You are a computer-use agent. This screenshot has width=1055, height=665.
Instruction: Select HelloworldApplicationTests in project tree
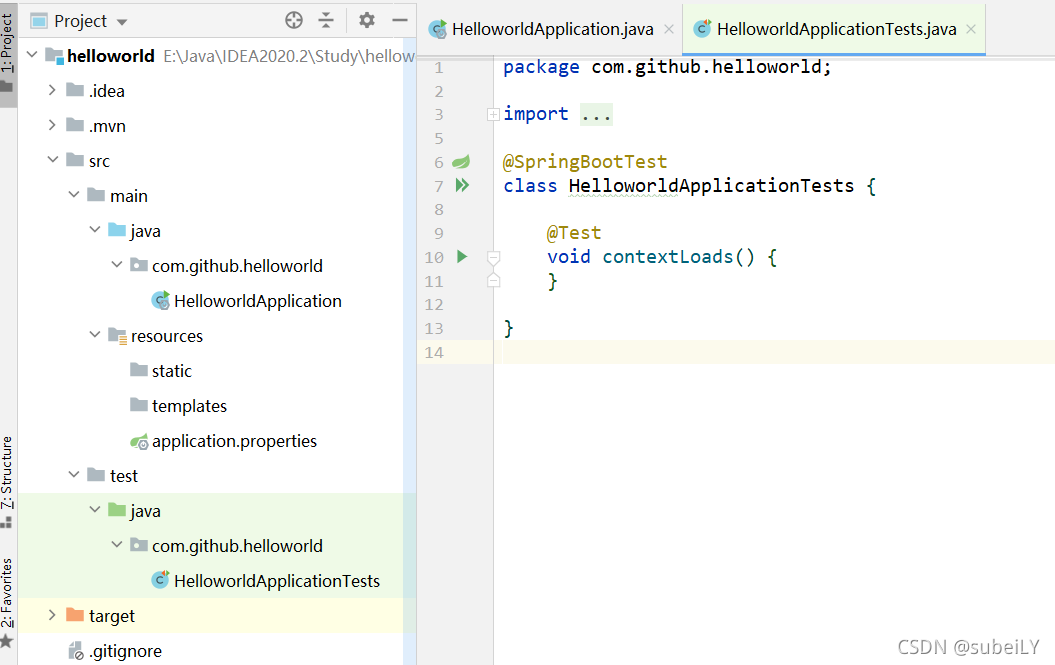277,581
